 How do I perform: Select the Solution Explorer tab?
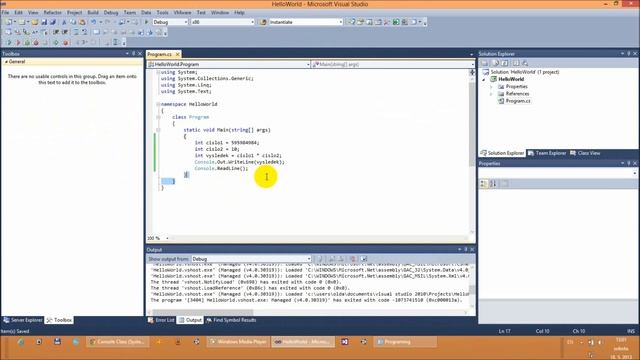[502, 153]
